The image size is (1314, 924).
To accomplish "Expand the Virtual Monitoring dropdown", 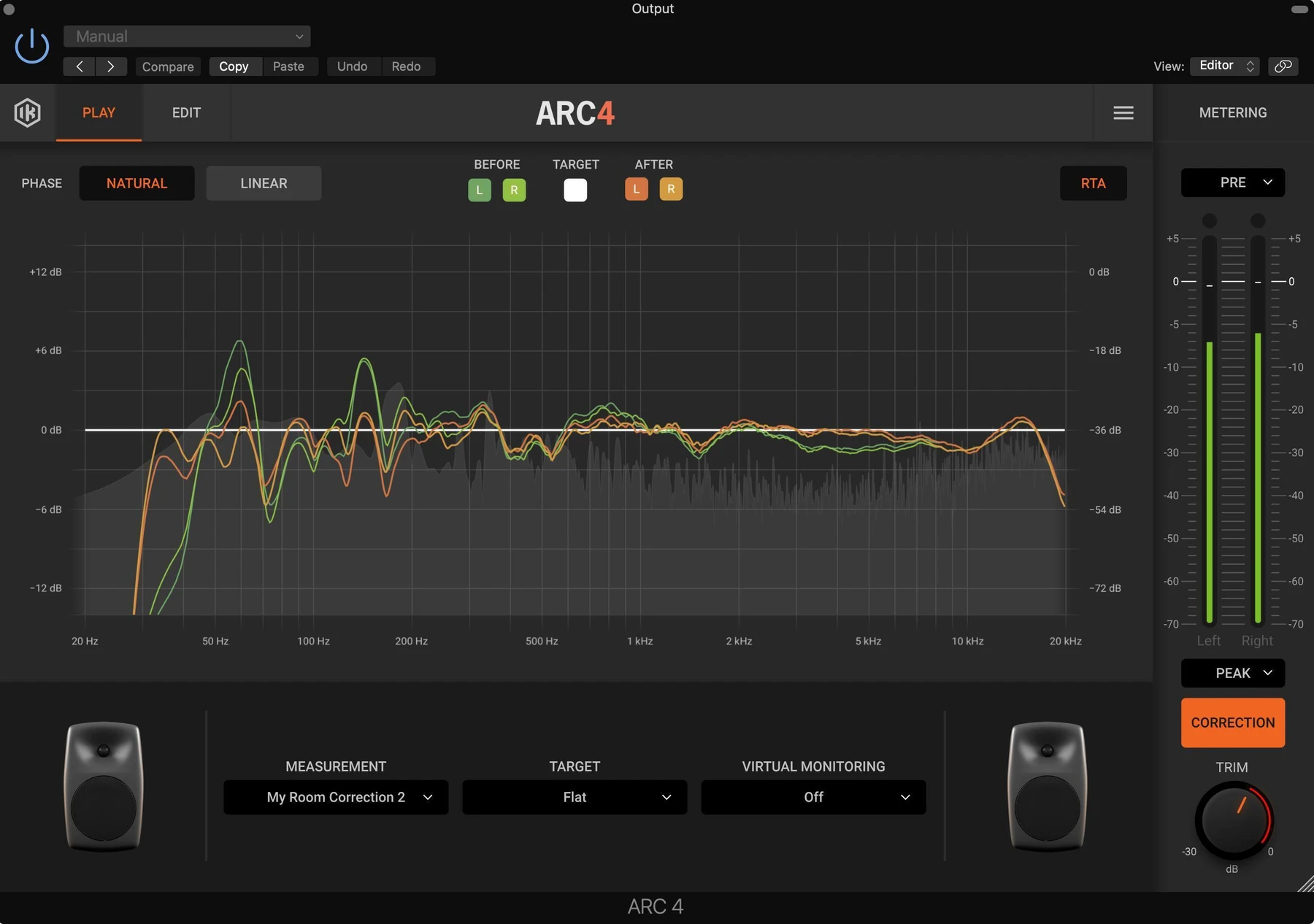I will pyautogui.click(x=813, y=797).
